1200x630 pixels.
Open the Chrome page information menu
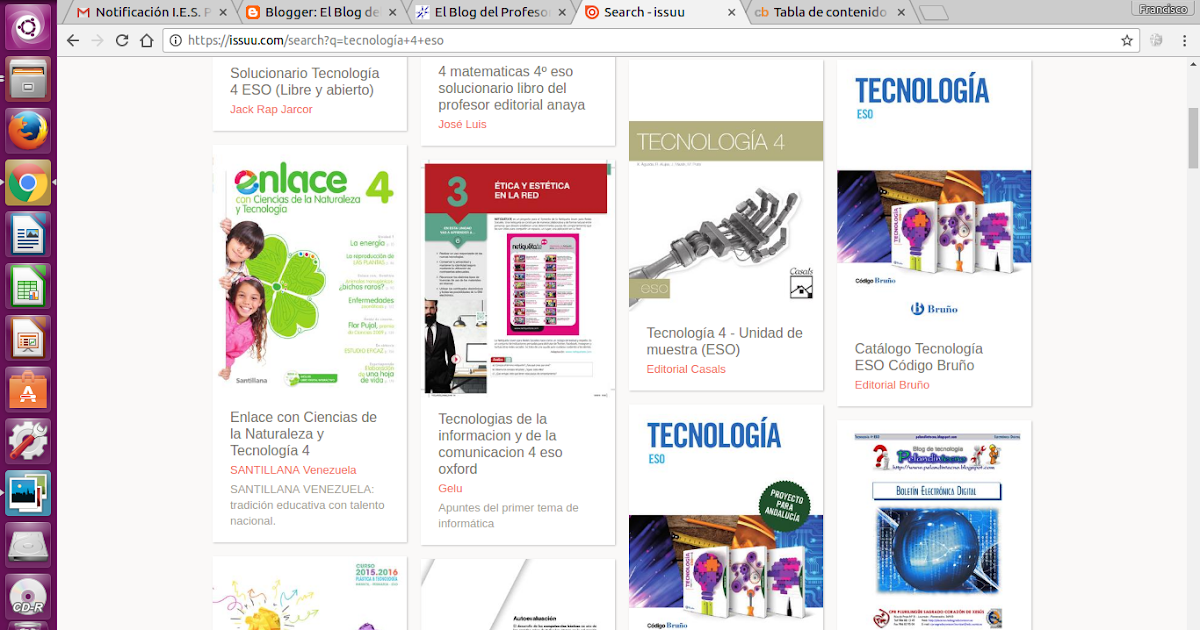click(178, 41)
